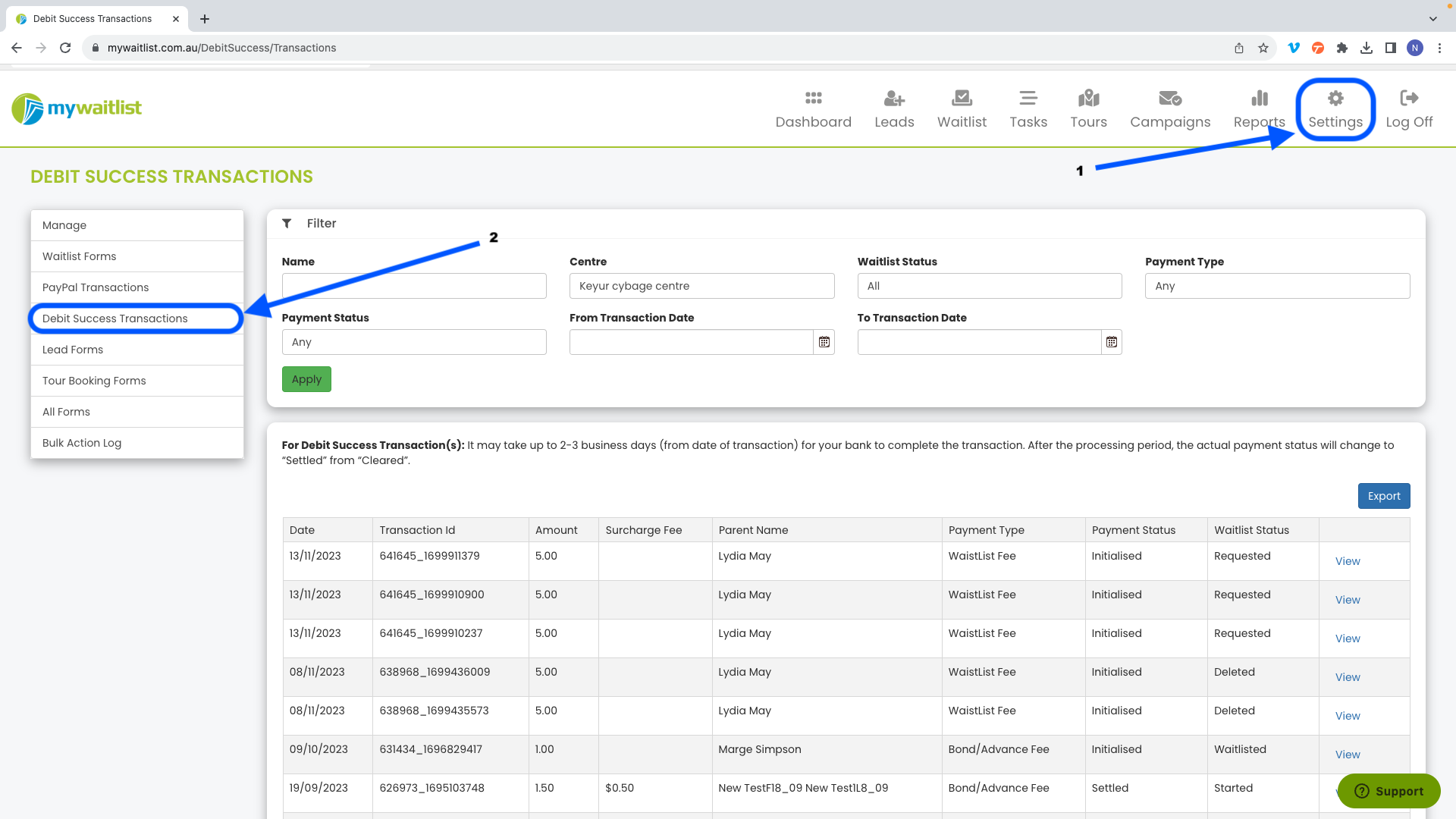Screen dimensions: 1456x819
Task: Click the Apply filter button
Action: [306, 379]
